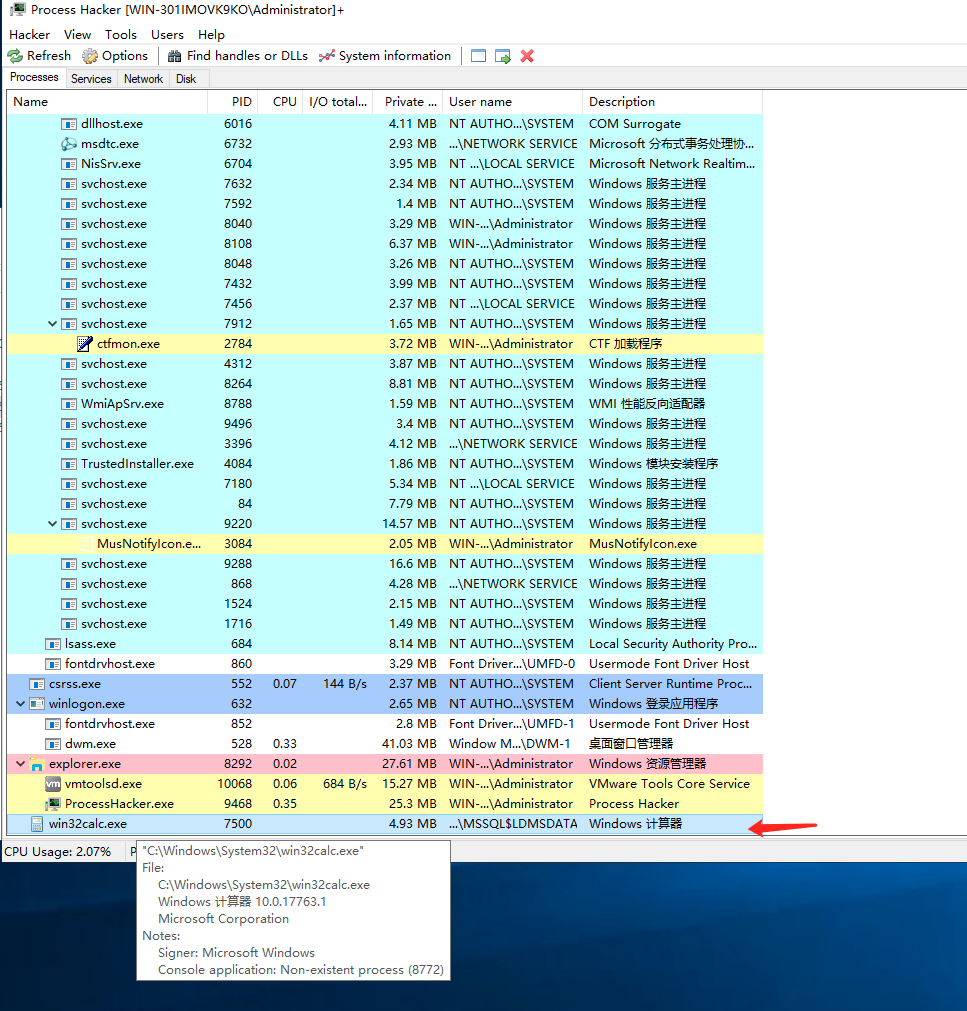This screenshot has height=1011, width=967.
Task: Select the dwm.exe process name
Action: pyautogui.click(x=90, y=744)
